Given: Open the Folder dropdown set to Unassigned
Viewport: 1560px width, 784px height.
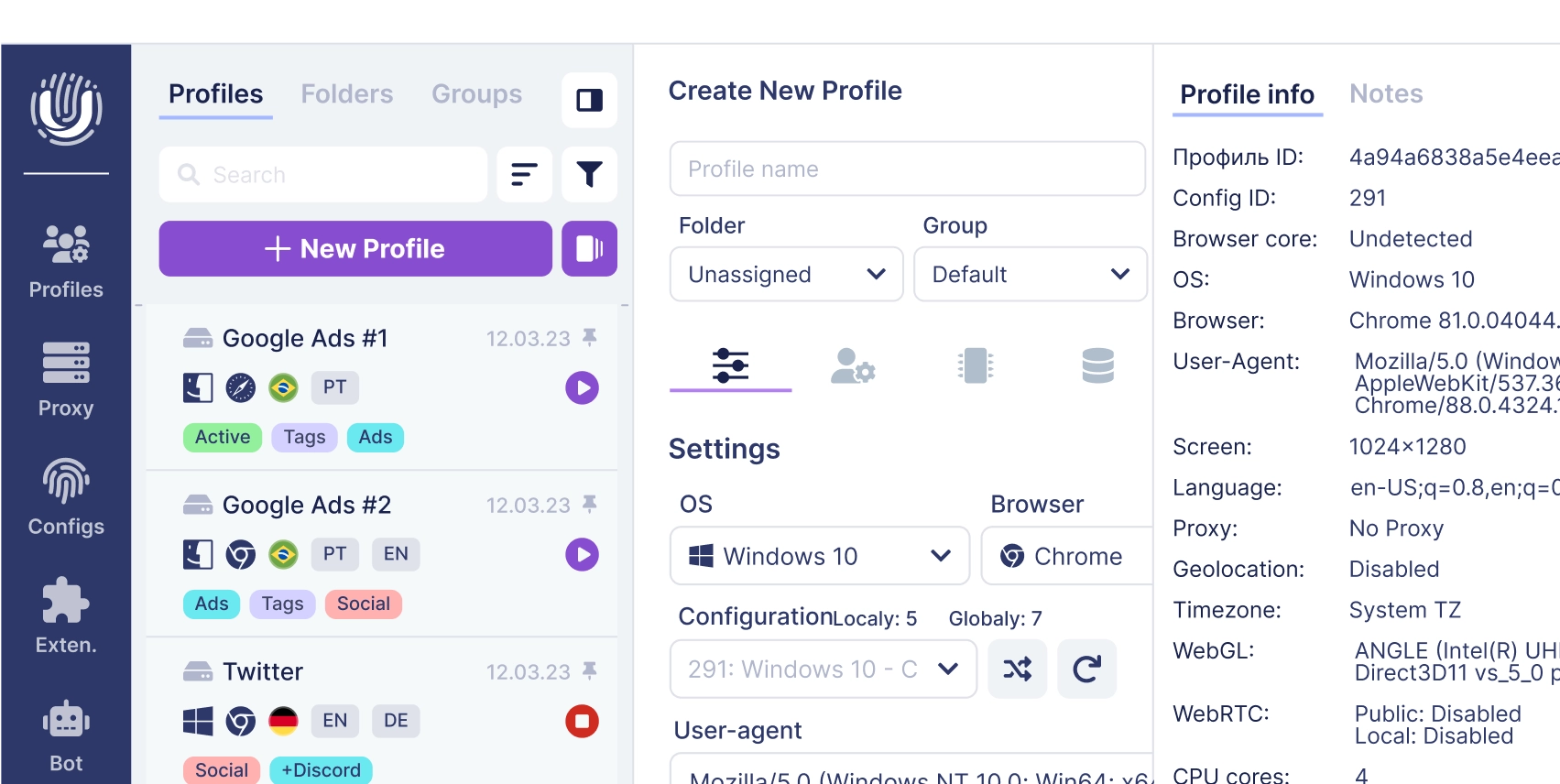Looking at the screenshot, I should click(786, 274).
